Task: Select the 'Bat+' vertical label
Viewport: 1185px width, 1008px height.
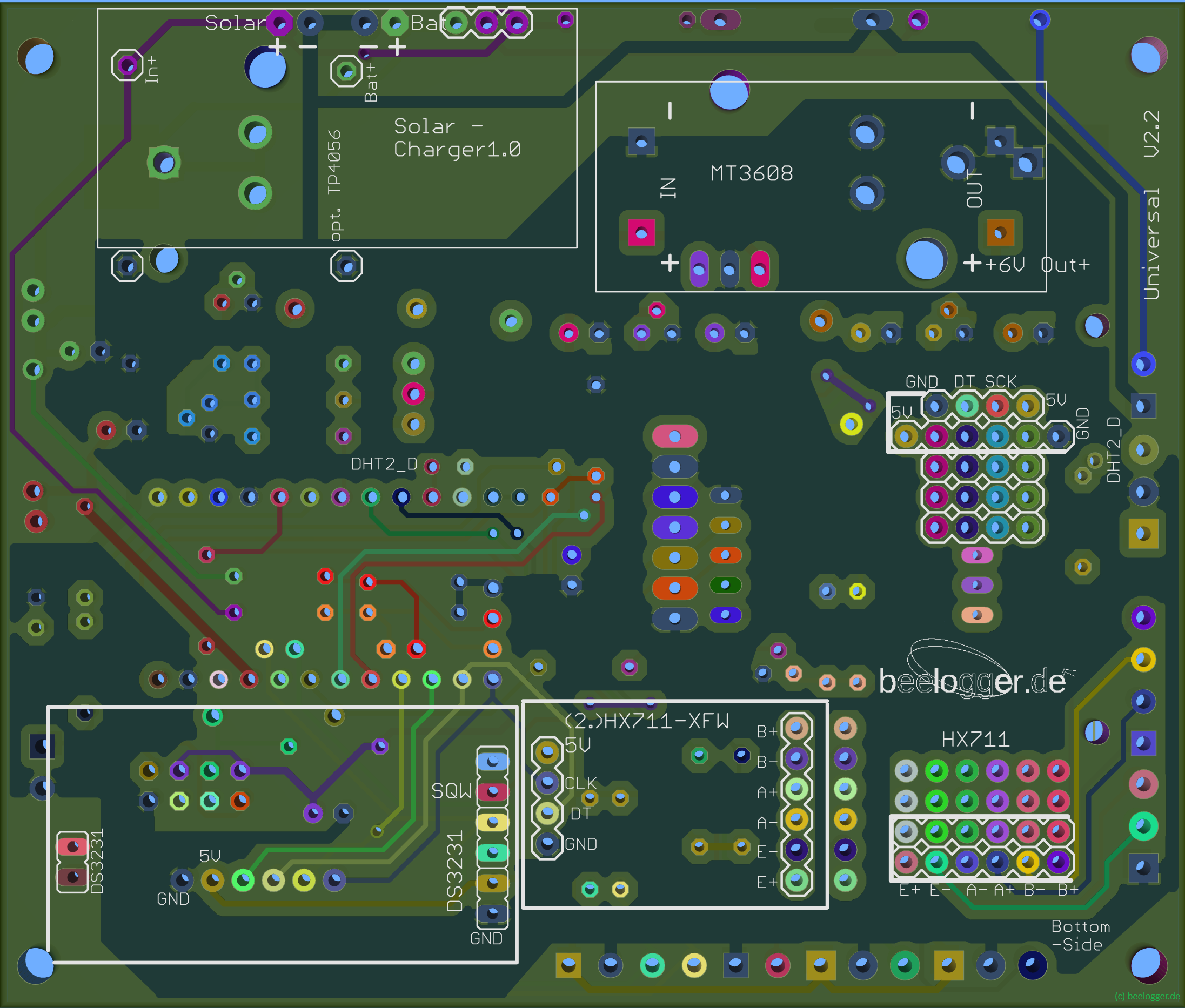Action: click(x=371, y=83)
